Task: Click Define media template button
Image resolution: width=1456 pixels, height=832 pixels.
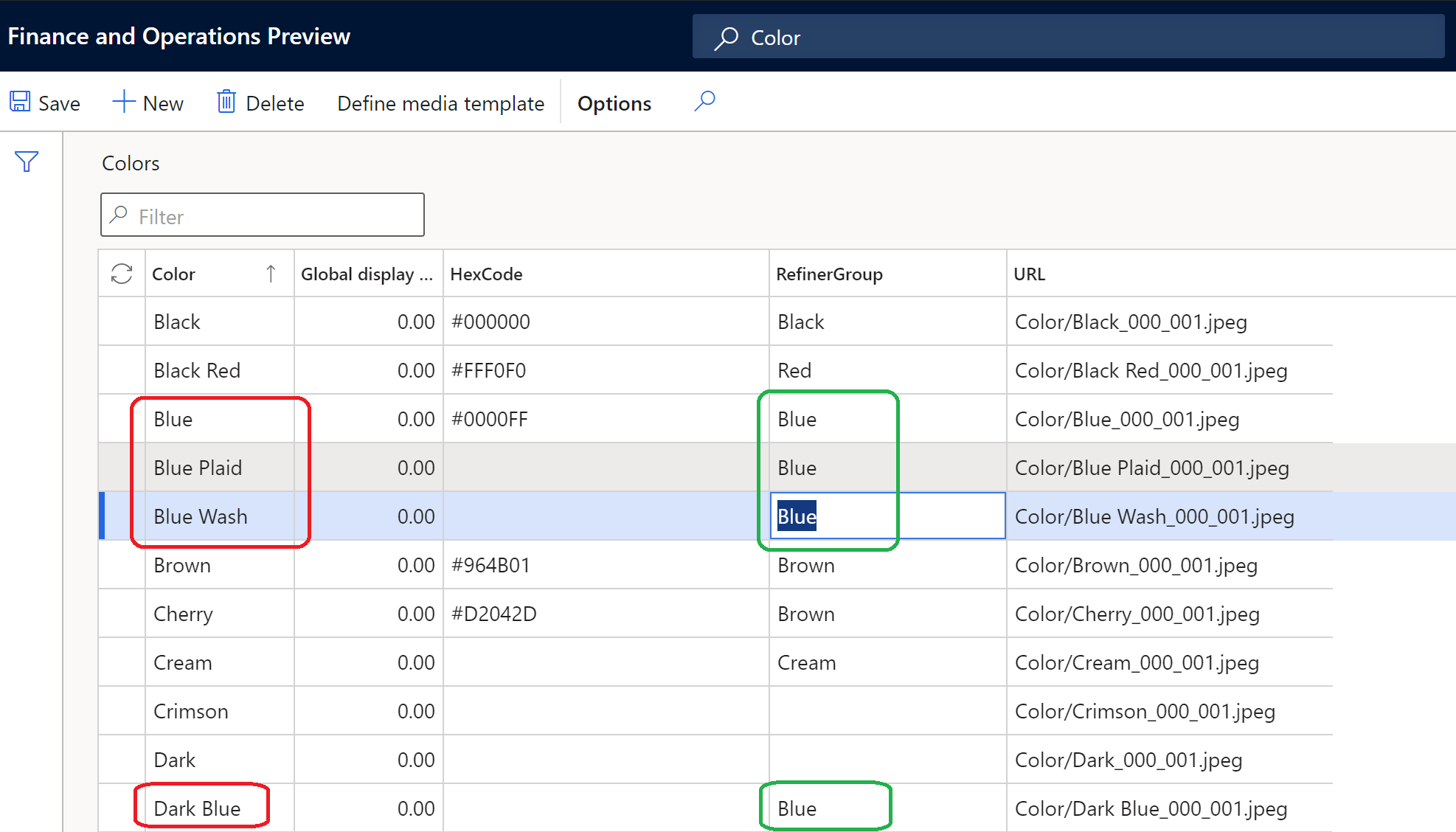Action: (440, 103)
